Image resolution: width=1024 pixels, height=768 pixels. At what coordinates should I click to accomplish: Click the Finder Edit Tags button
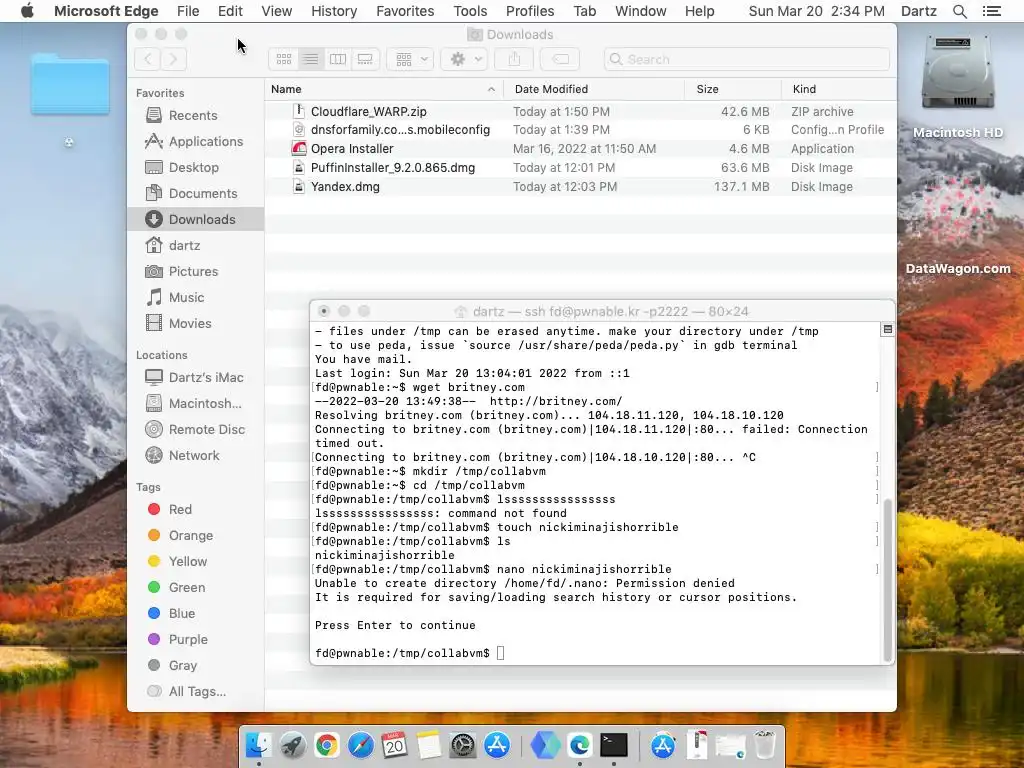pyautogui.click(x=560, y=59)
